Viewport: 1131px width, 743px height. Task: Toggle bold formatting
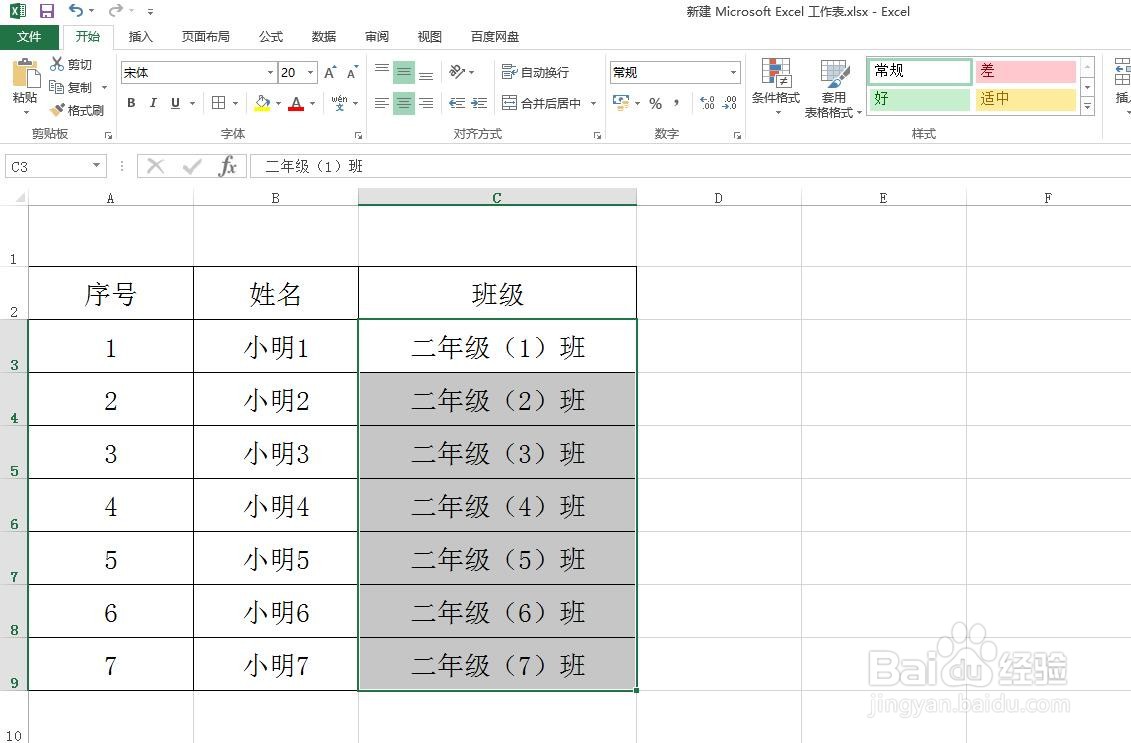tap(131, 103)
